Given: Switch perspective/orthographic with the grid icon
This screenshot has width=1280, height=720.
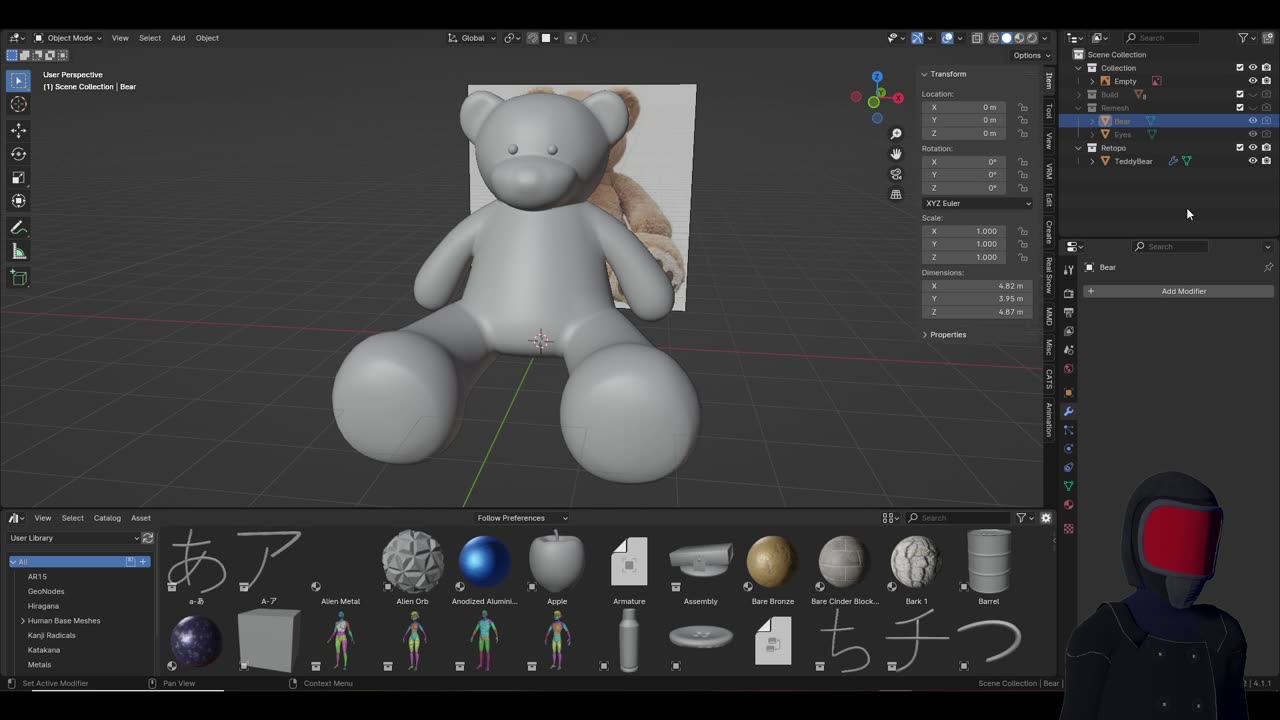Looking at the screenshot, I should tap(896, 194).
